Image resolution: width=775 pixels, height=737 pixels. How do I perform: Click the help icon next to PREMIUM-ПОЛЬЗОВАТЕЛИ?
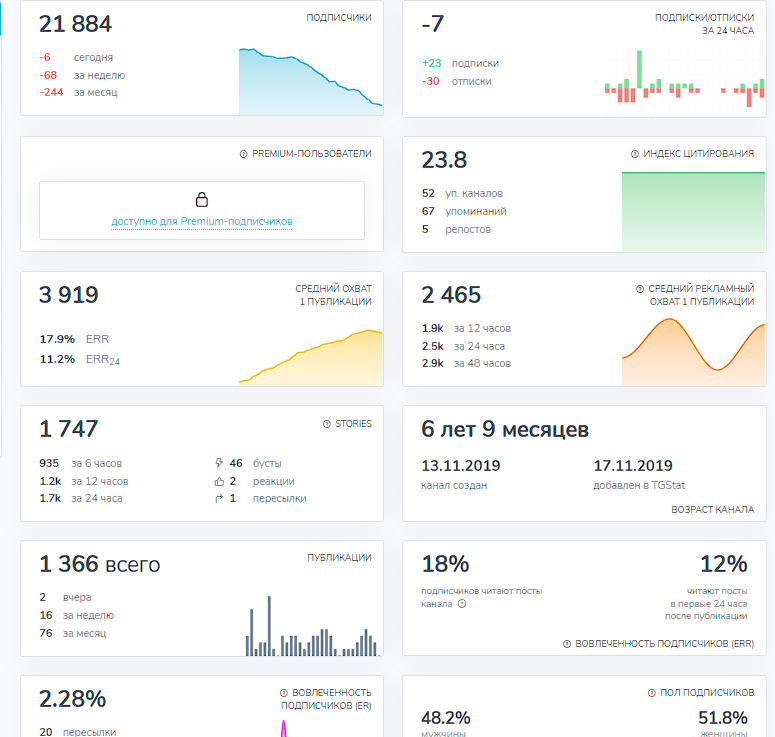[x=243, y=154]
